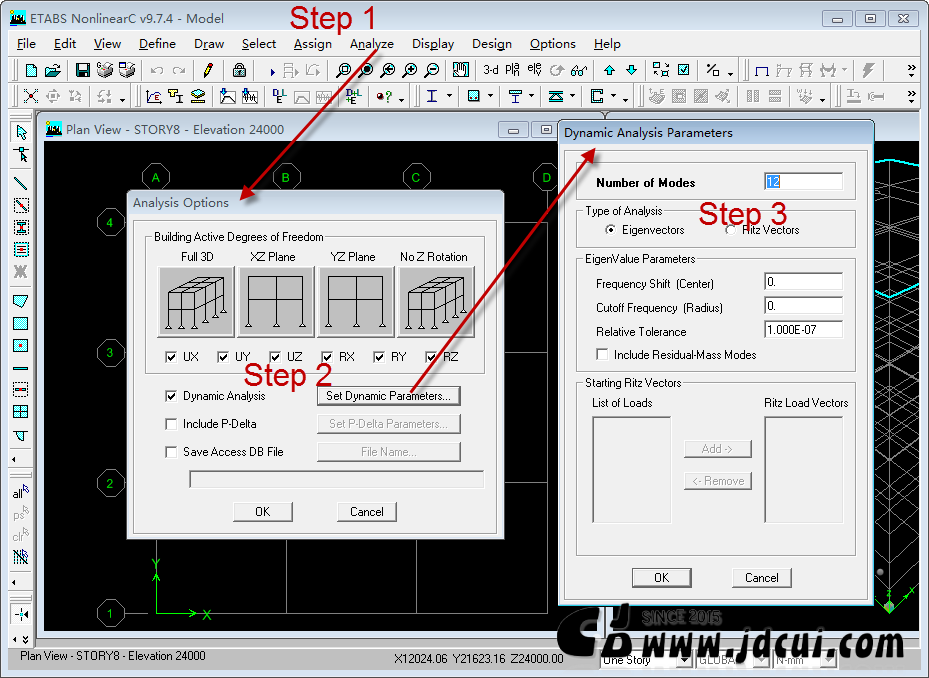Open the Display menu

point(433,44)
